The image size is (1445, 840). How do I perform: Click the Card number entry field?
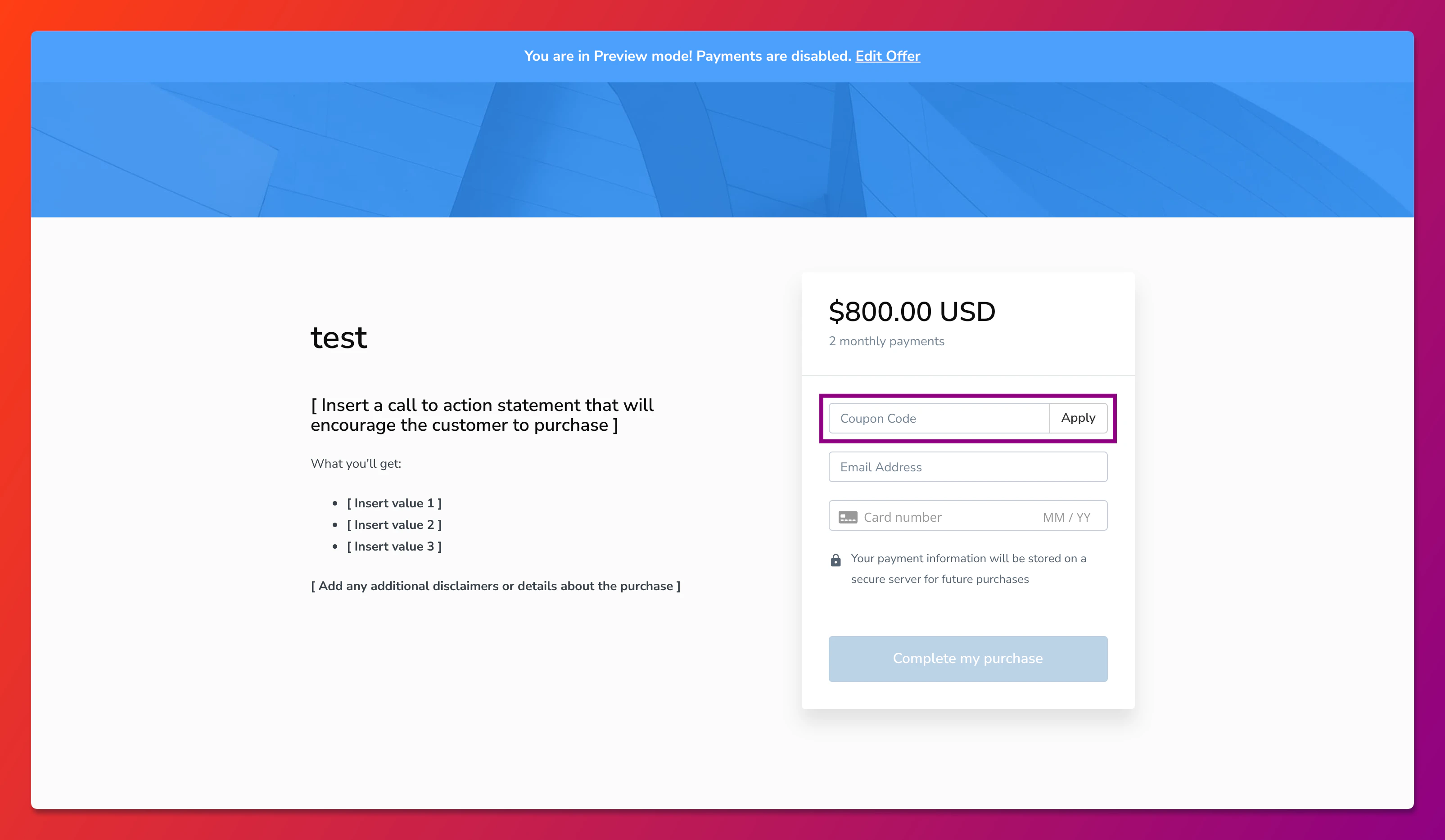[x=917, y=516]
